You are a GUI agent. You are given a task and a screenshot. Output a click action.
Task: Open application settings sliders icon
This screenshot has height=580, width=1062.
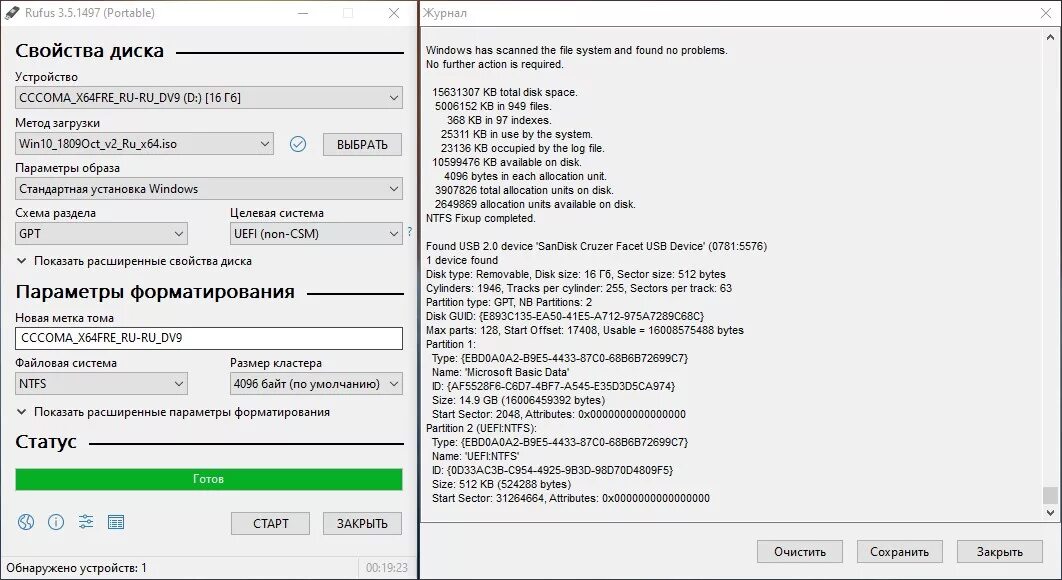pyautogui.click(x=86, y=522)
